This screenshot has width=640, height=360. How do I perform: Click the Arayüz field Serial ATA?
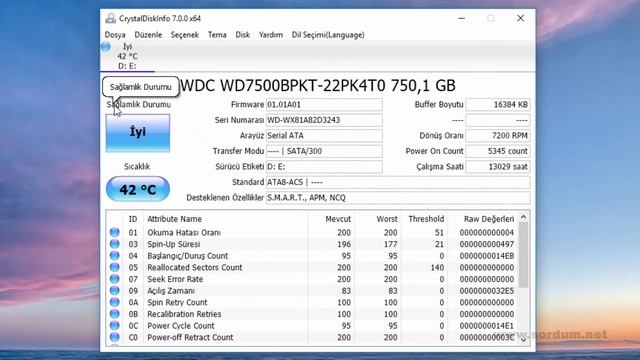pyautogui.click(x=324, y=136)
